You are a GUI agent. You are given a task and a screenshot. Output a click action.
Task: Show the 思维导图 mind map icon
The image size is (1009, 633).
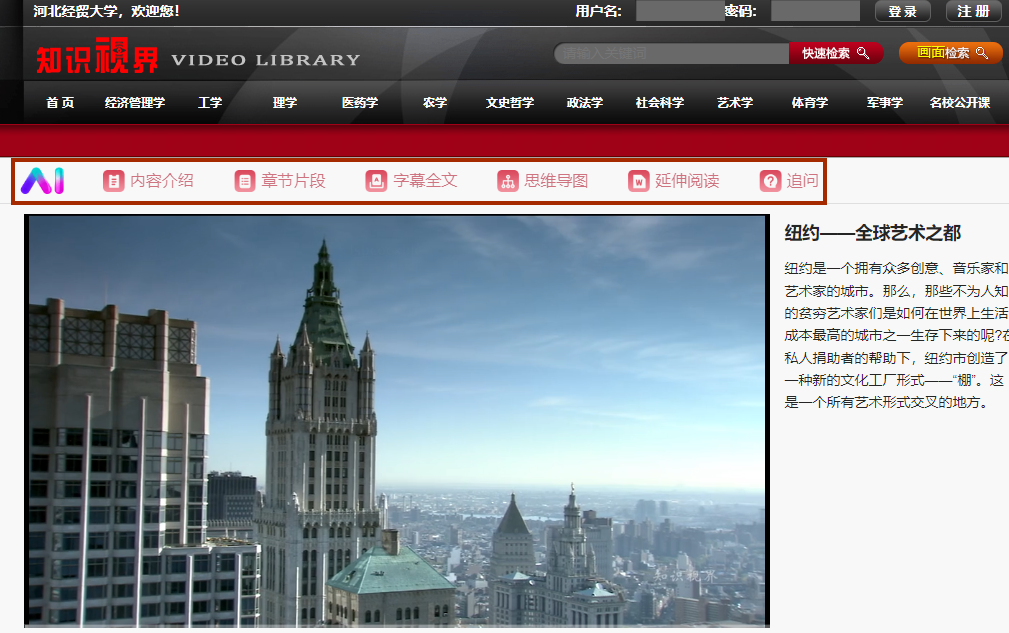pos(508,181)
